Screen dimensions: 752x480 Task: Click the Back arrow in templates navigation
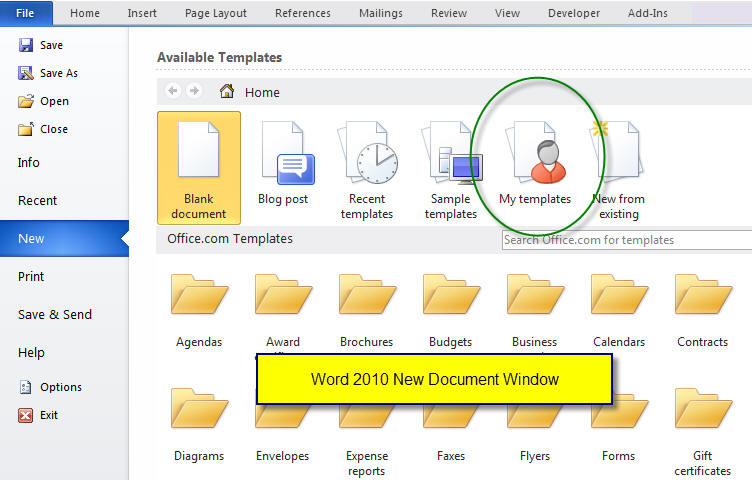pyautogui.click(x=173, y=90)
